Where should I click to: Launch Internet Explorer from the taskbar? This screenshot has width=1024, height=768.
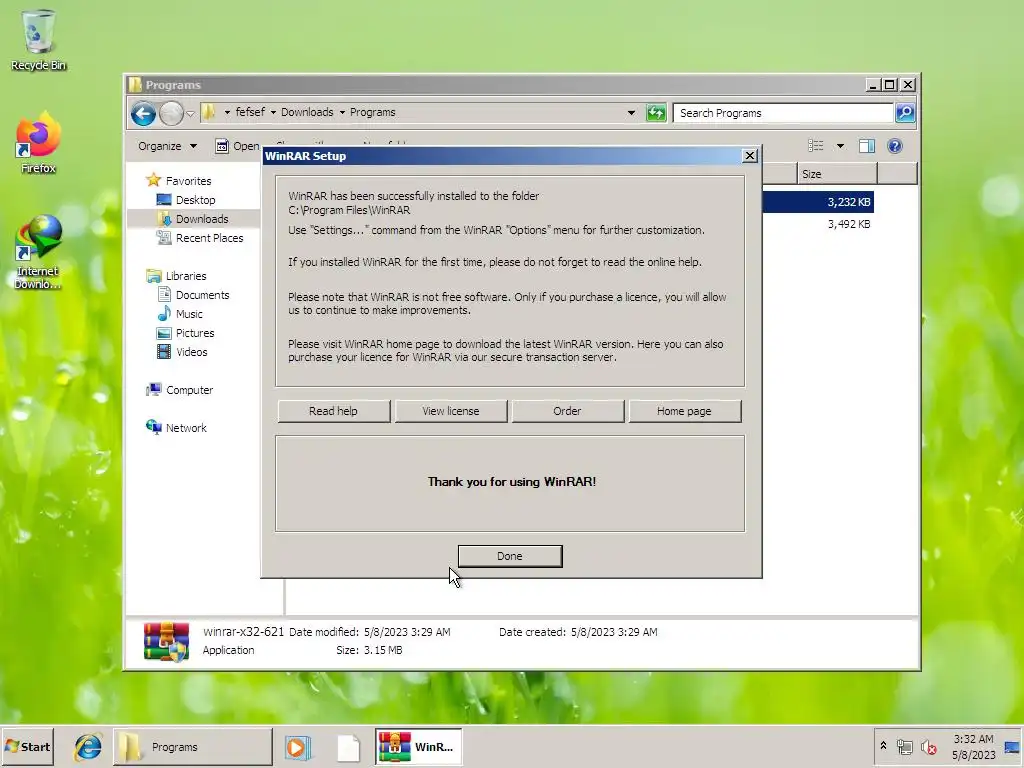point(88,746)
